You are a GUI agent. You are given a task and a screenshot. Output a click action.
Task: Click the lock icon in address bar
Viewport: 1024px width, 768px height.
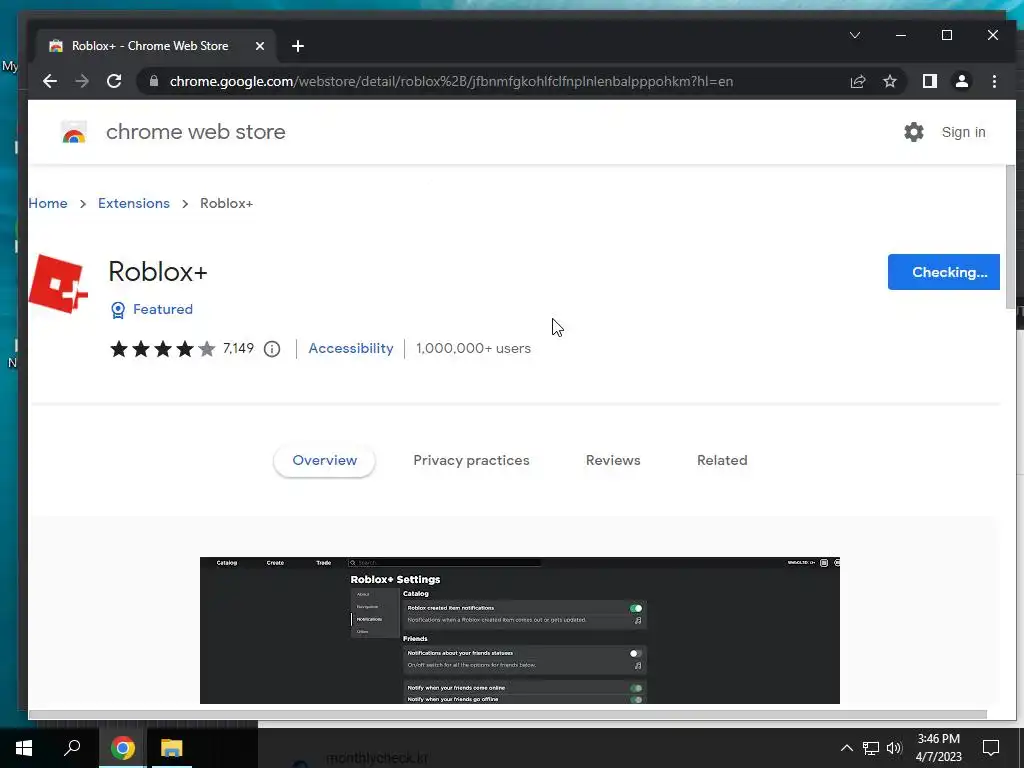pos(154,82)
